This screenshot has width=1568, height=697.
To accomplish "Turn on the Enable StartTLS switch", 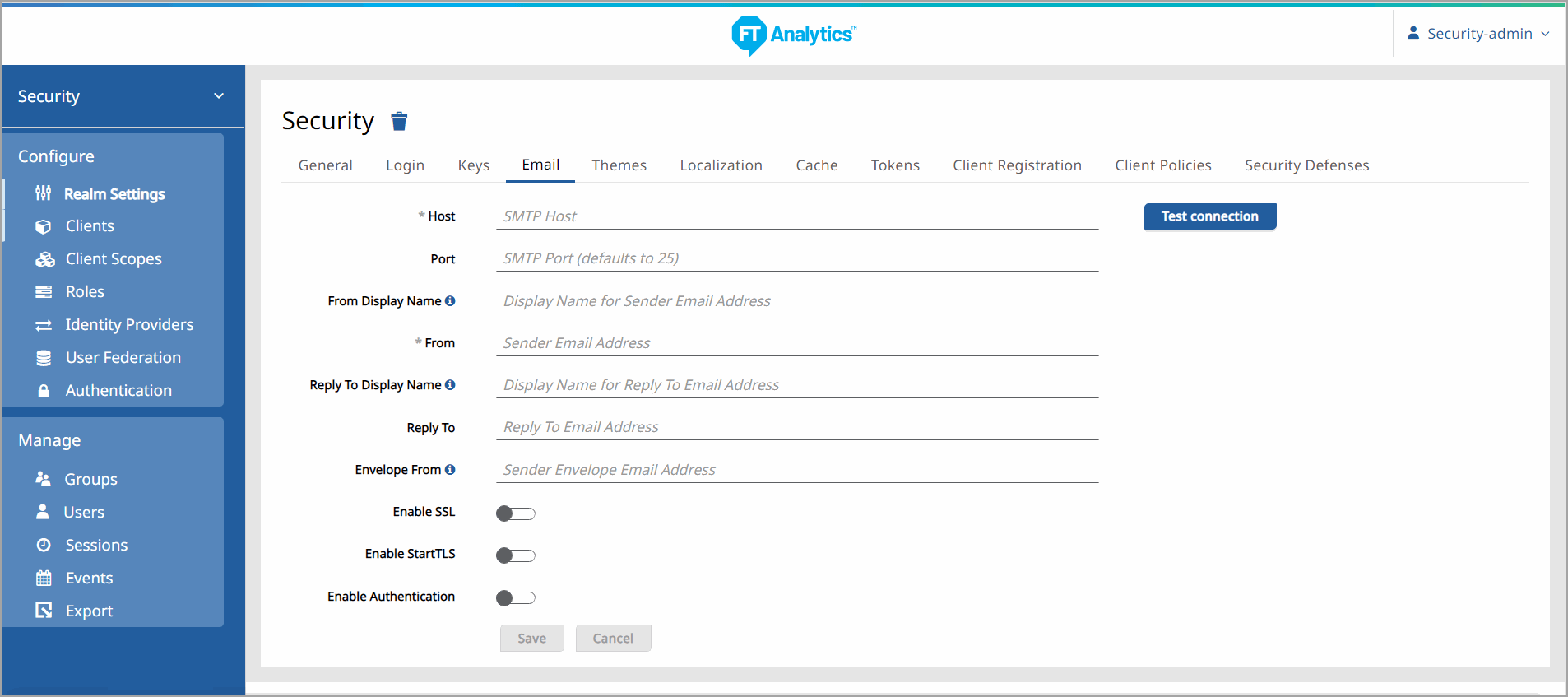I will [516, 555].
